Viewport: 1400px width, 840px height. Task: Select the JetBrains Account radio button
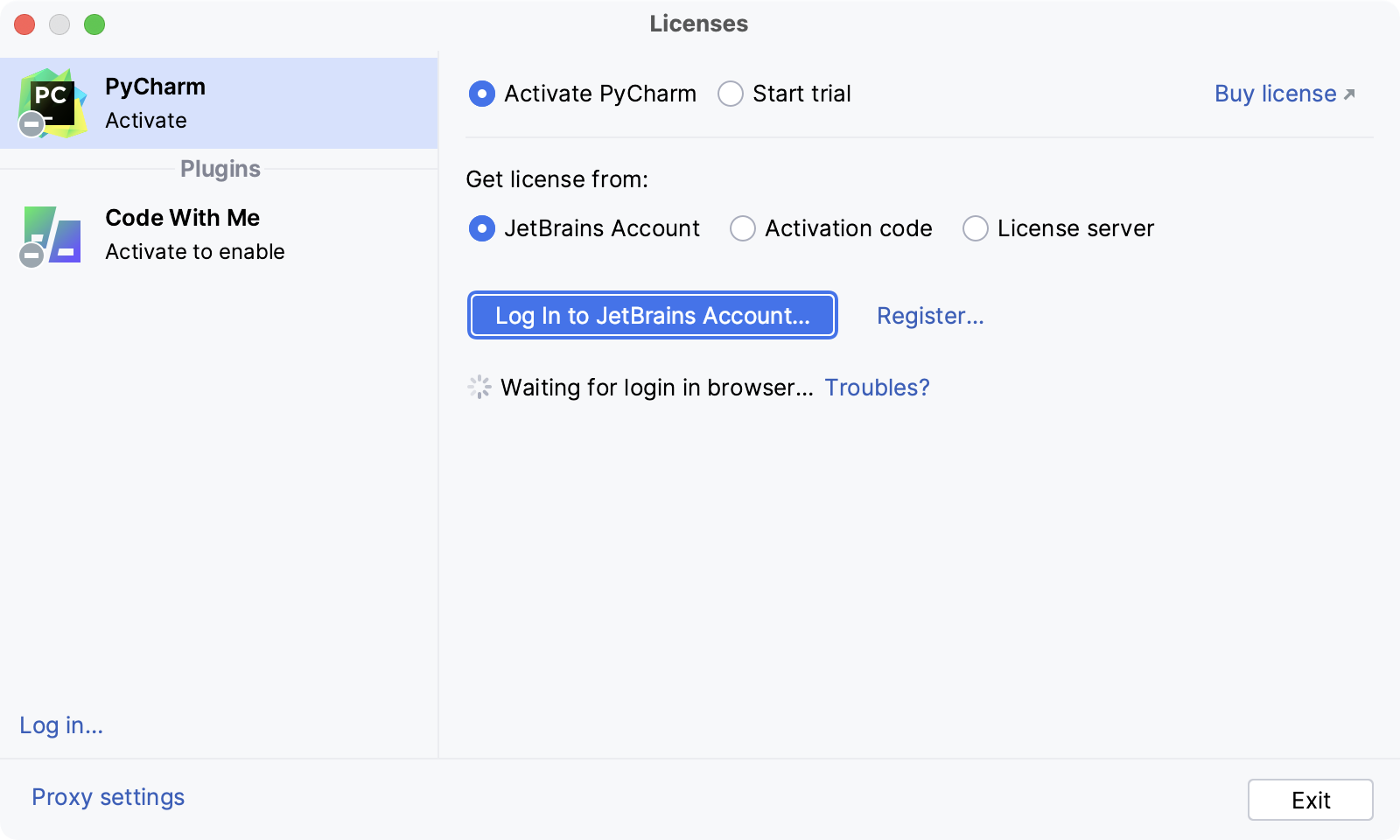481,228
